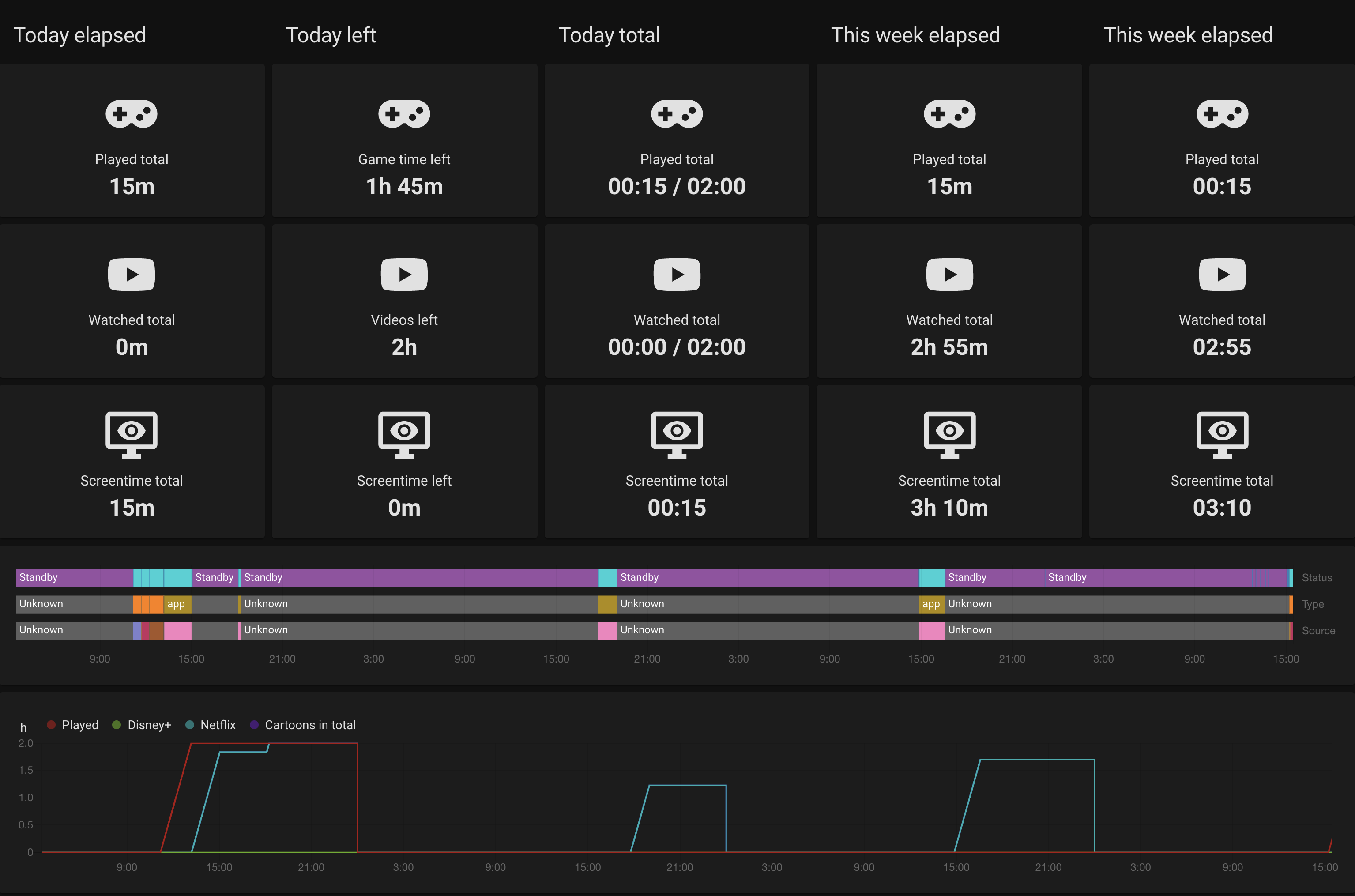Click Watched total 00:00 / 02:00 card

click(676, 301)
